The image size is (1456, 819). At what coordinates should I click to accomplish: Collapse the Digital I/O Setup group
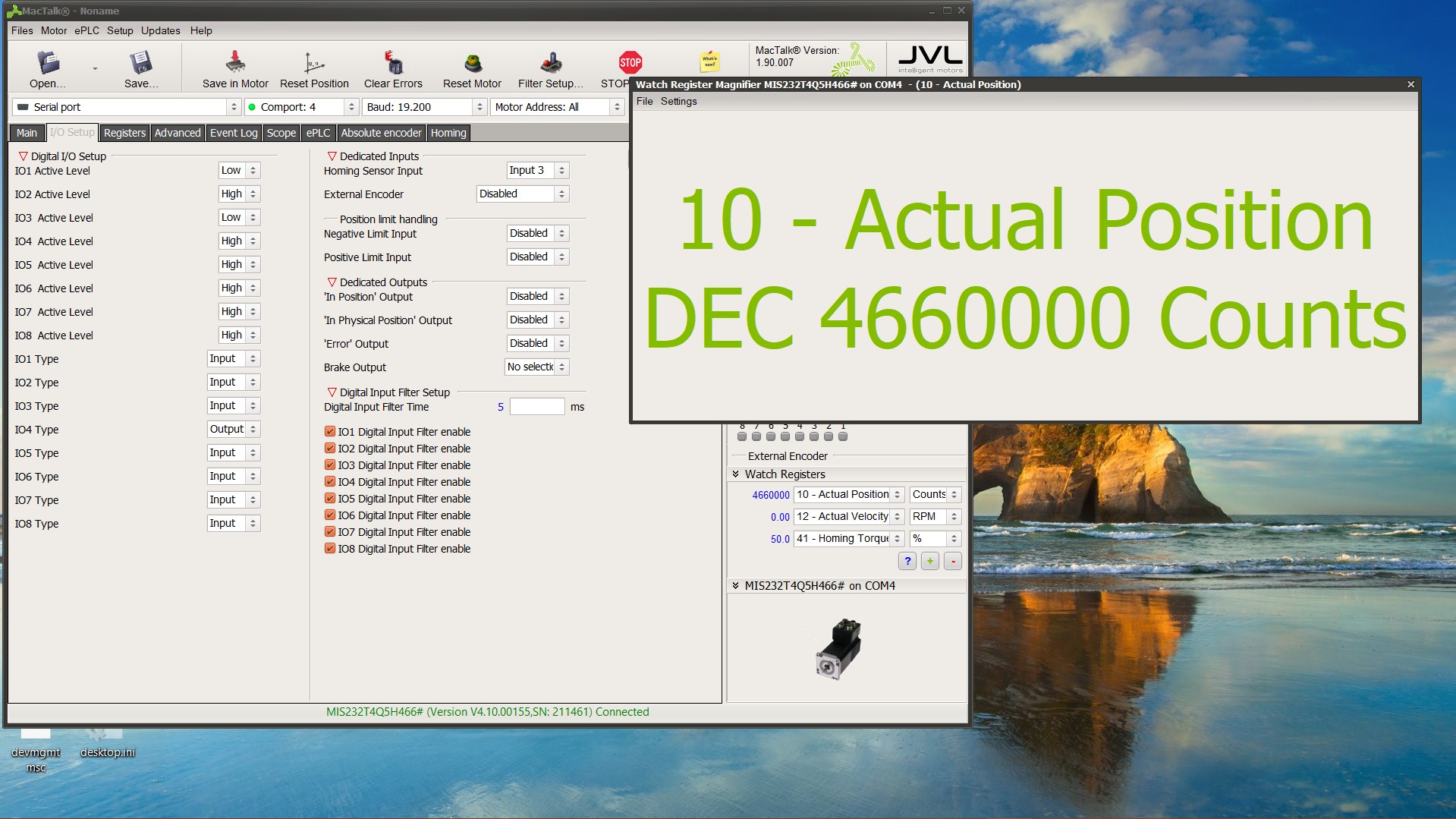coord(23,156)
